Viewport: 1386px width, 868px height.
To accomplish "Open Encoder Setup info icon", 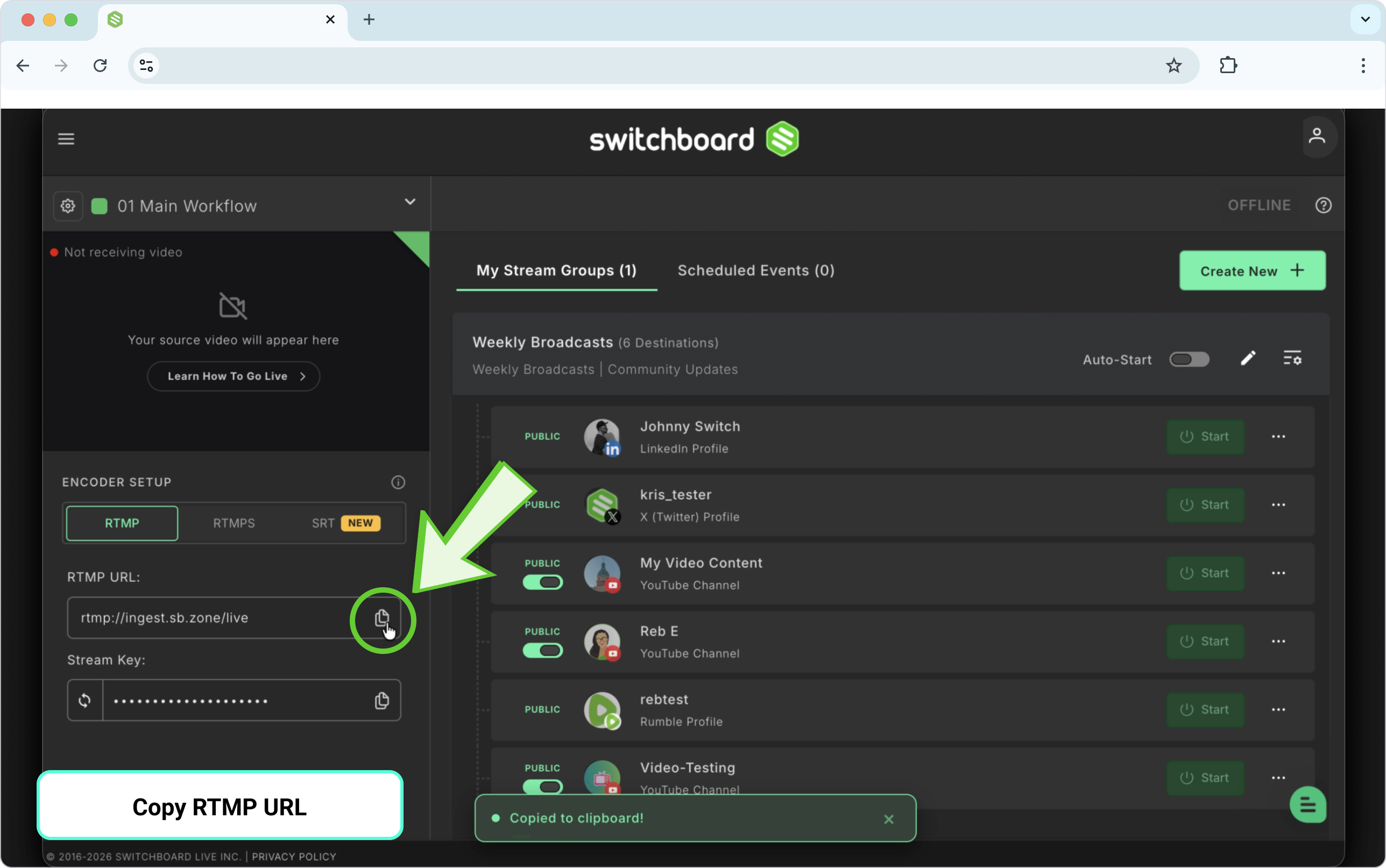I will (398, 482).
